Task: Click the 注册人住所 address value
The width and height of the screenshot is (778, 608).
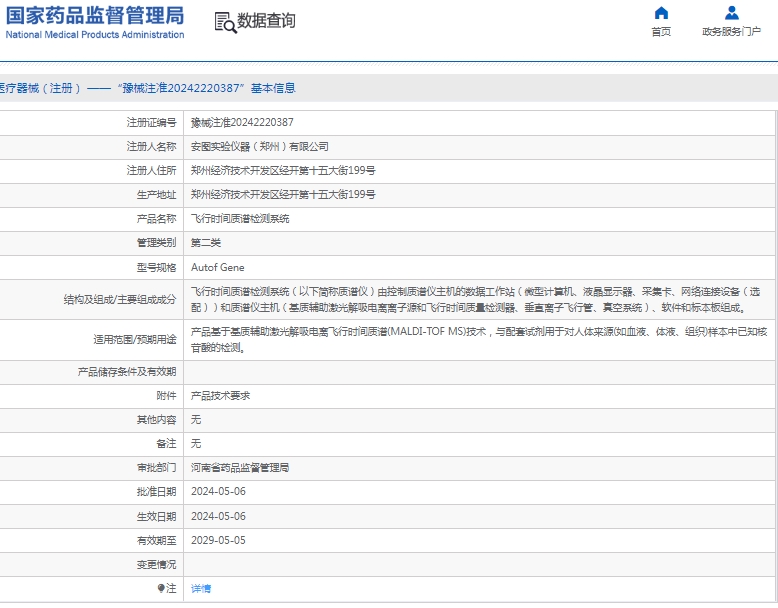Action: coord(283,171)
